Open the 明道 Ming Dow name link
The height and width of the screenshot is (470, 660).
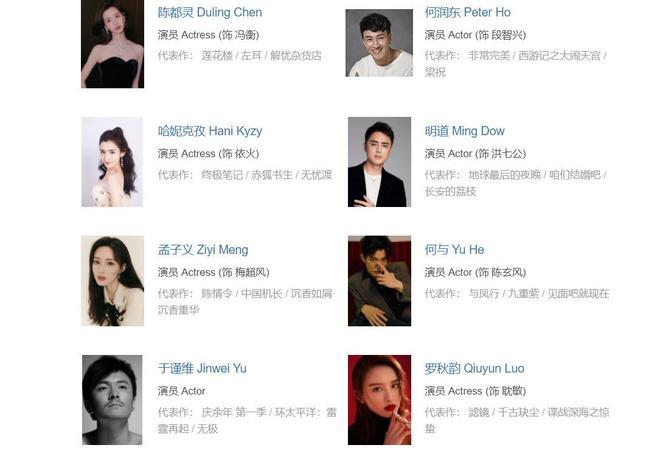tap(464, 131)
